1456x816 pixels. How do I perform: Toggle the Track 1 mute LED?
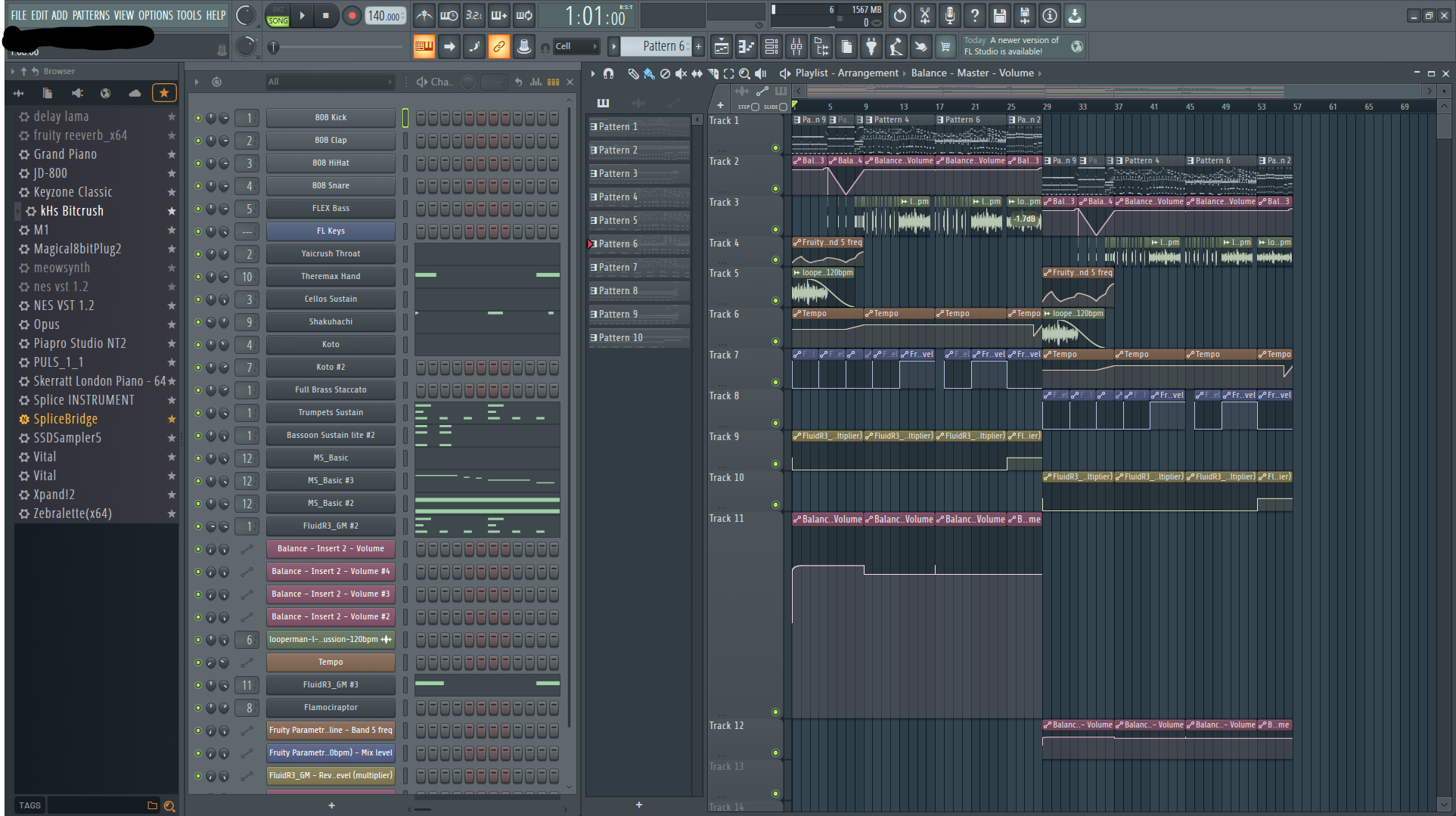tap(775, 147)
